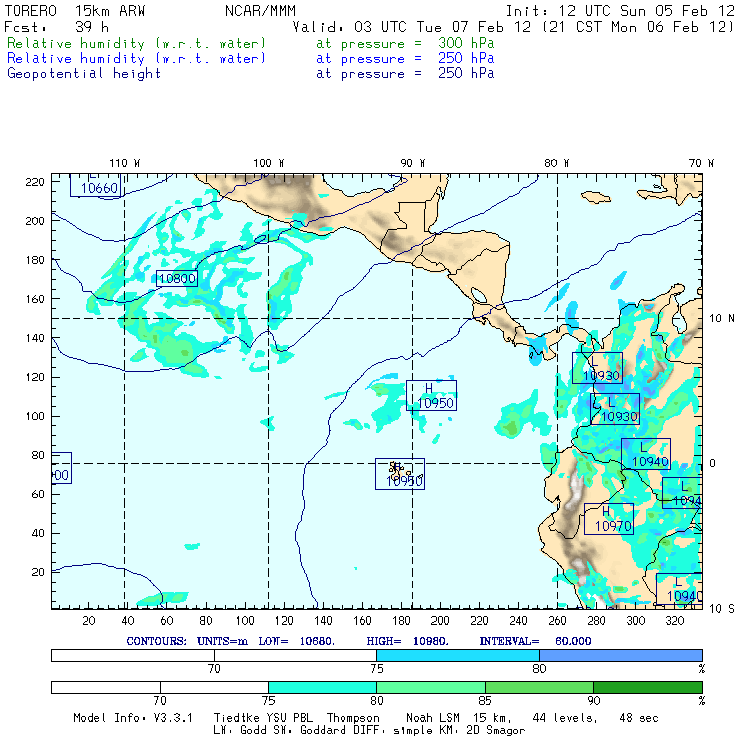Click the '110 W' longitude label
Viewport: 740px width, 740px height.
[125, 163]
